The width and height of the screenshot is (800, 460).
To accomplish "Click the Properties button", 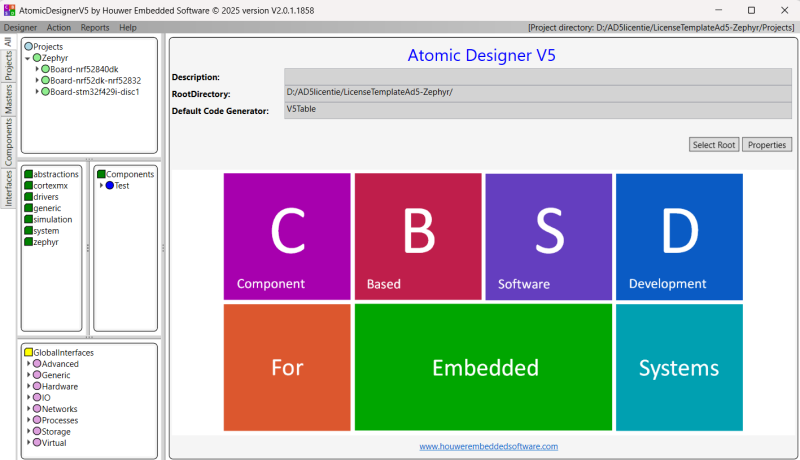I will pyautogui.click(x=767, y=145).
